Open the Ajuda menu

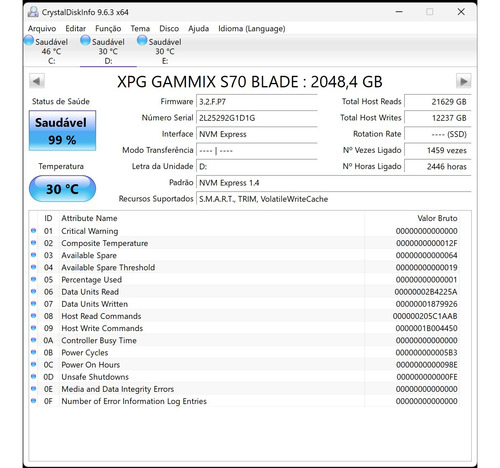tap(198, 29)
